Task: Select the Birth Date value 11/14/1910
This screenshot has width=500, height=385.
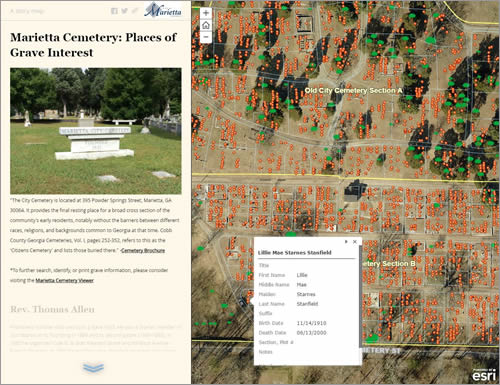Action: tap(311, 323)
